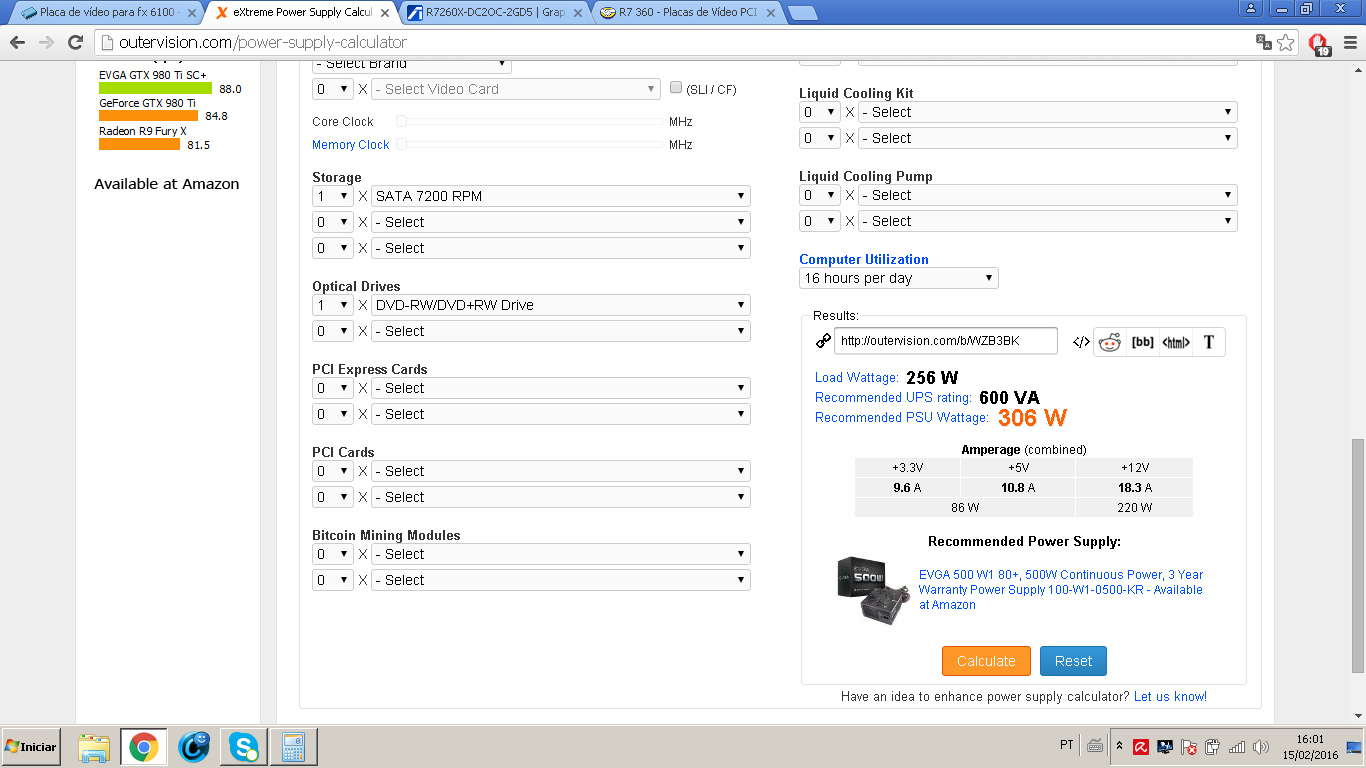Open the EVGA 500 W1 Amazon link
The image size is (1366, 768).
[1061, 590]
